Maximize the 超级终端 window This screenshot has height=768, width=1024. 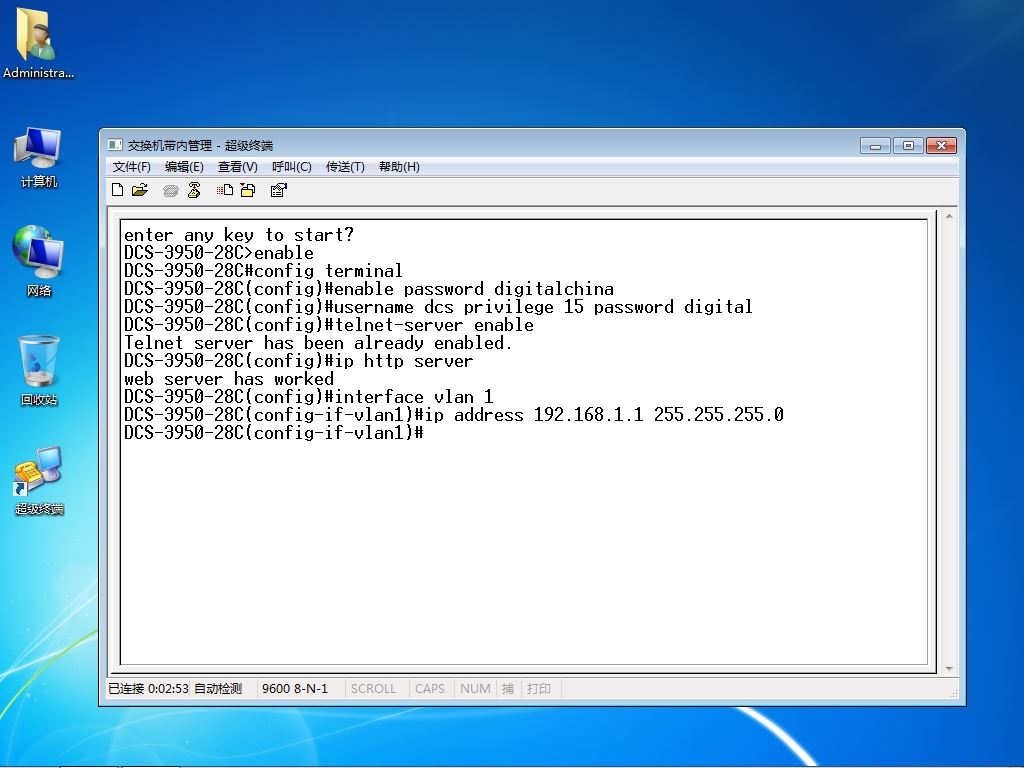(x=908, y=146)
